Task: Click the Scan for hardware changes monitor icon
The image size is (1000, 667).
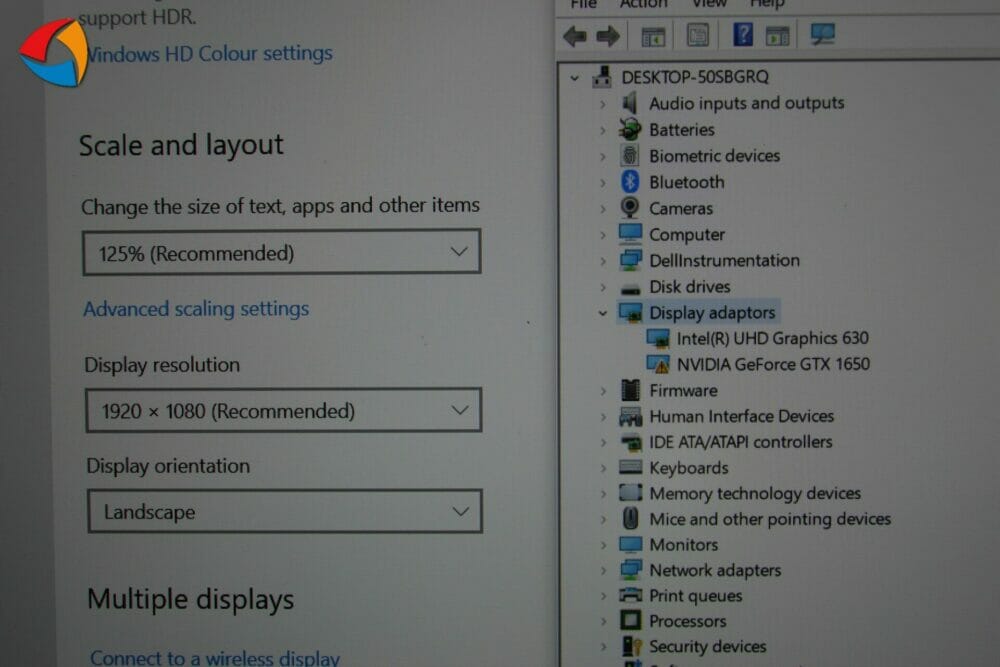Action: pyautogui.click(x=822, y=33)
